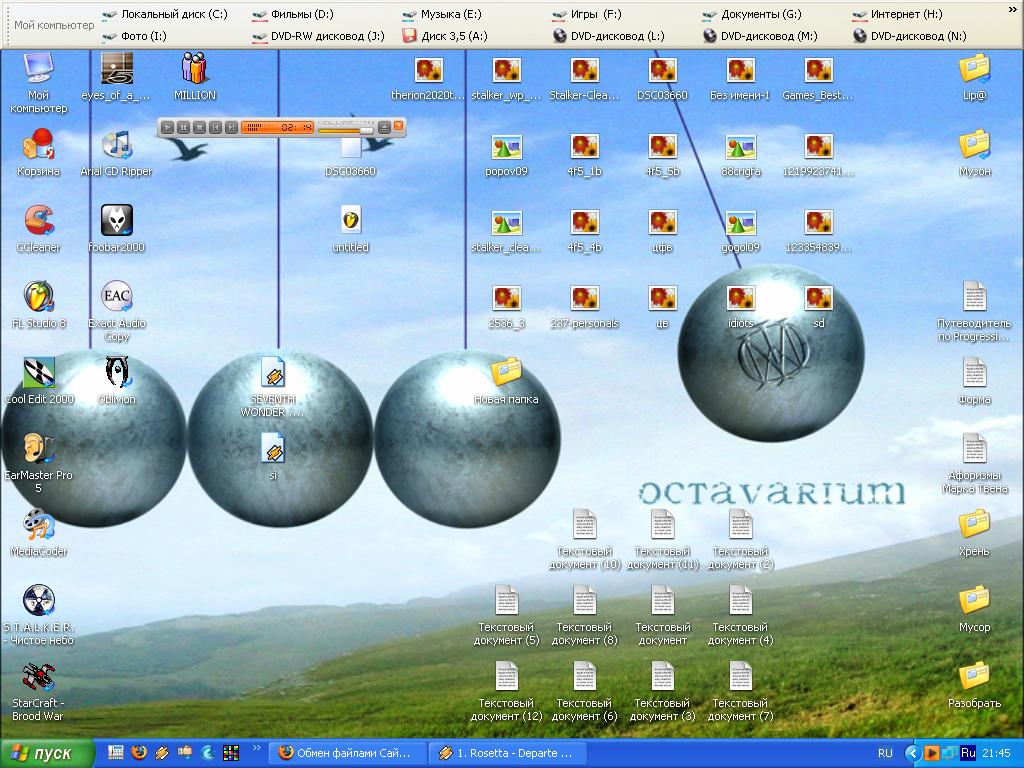1024x768 pixels.
Task: Switch to the Firefox Обмен файлами window
Action: coord(348,753)
